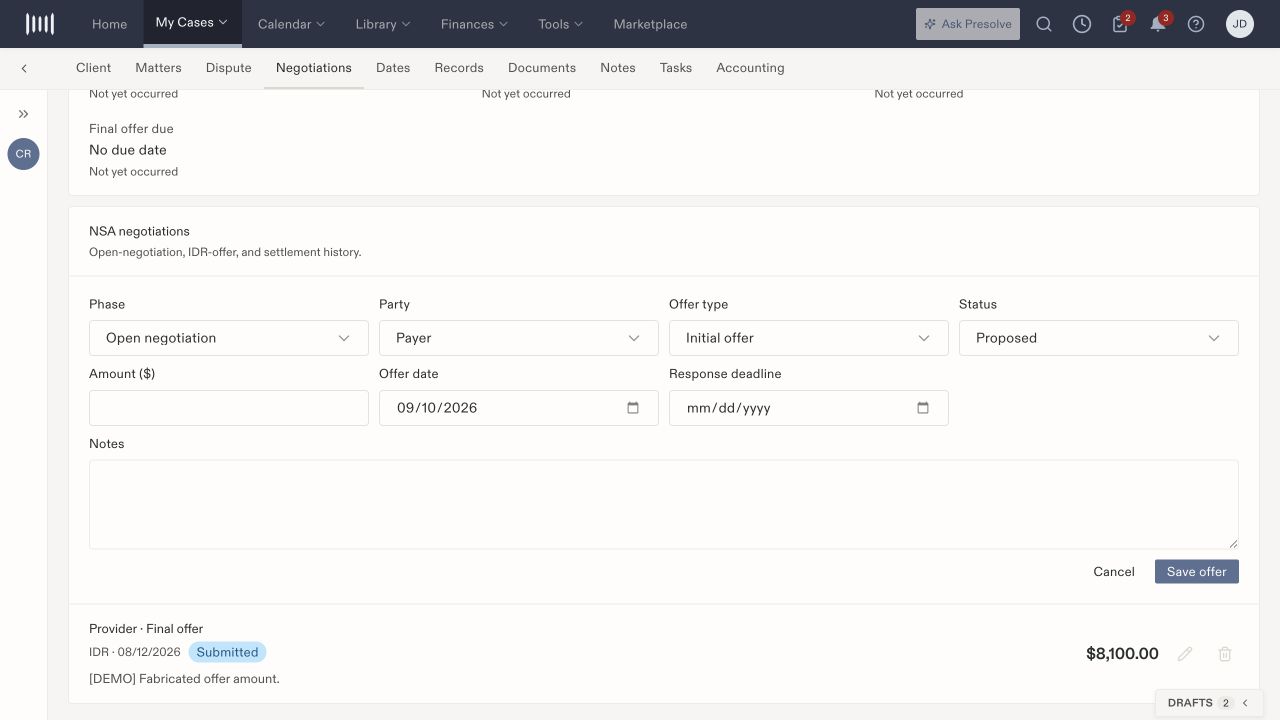Open the notifications bell icon

click(x=1158, y=24)
